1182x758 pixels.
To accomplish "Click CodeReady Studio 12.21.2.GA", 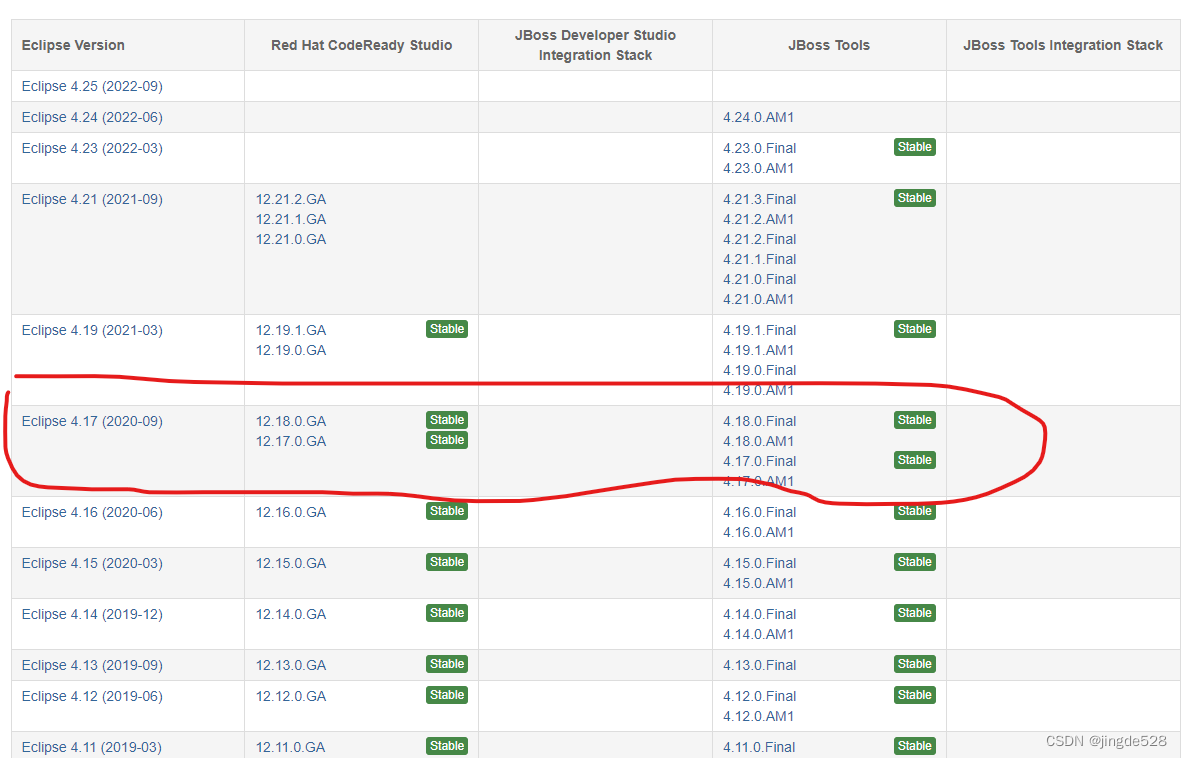I will tap(291, 200).
